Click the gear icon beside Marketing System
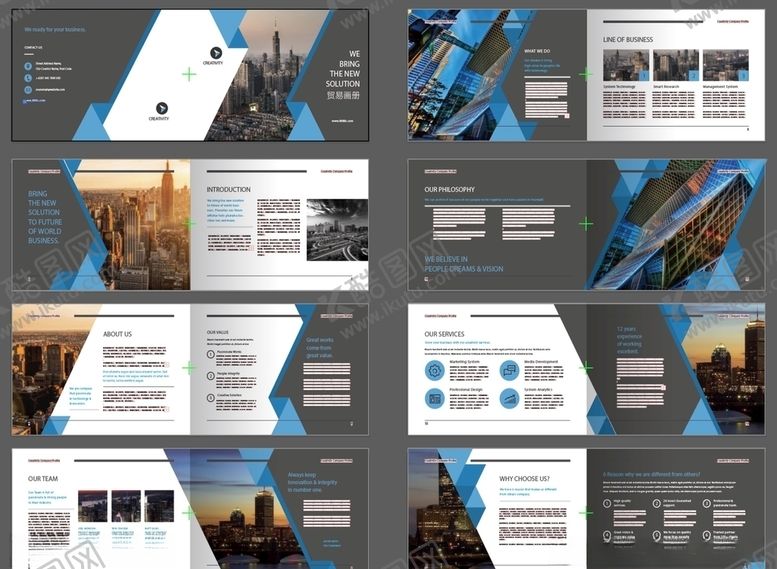777x569 pixels. (435, 370)
